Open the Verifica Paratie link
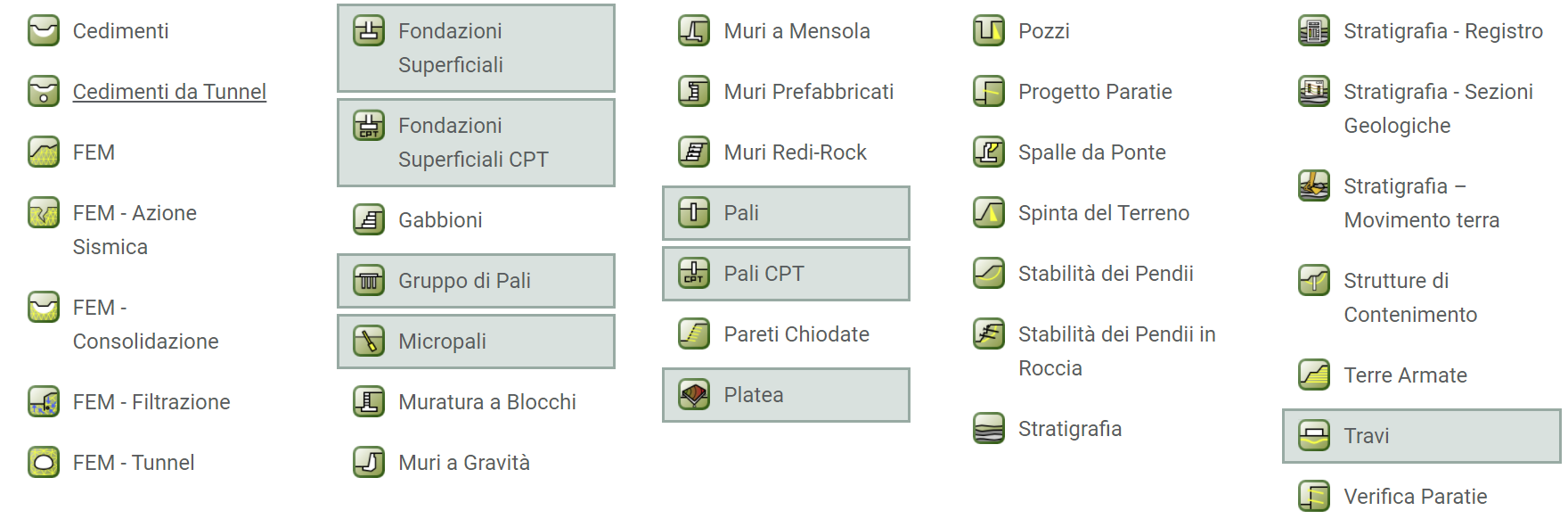The width and height of the screenshot is (1568, 527). (1416, 497)
